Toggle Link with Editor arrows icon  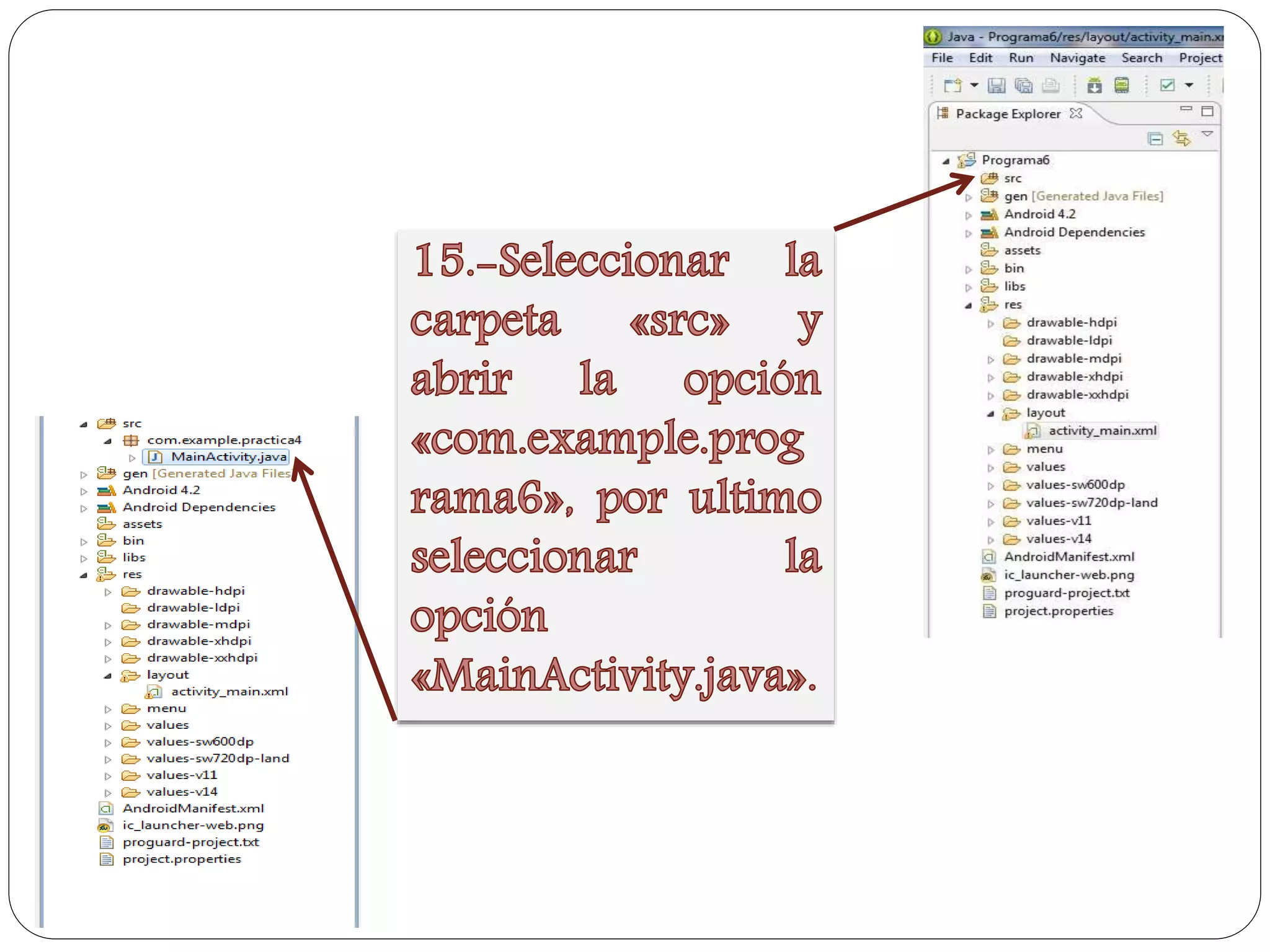pyautogui.click(x=1181, y=138)
